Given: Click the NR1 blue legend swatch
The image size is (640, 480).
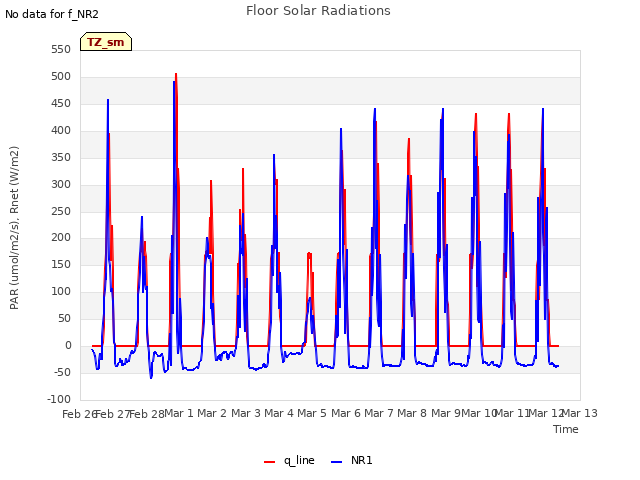Looking at the screenshot, I should [x=336, y=462].
